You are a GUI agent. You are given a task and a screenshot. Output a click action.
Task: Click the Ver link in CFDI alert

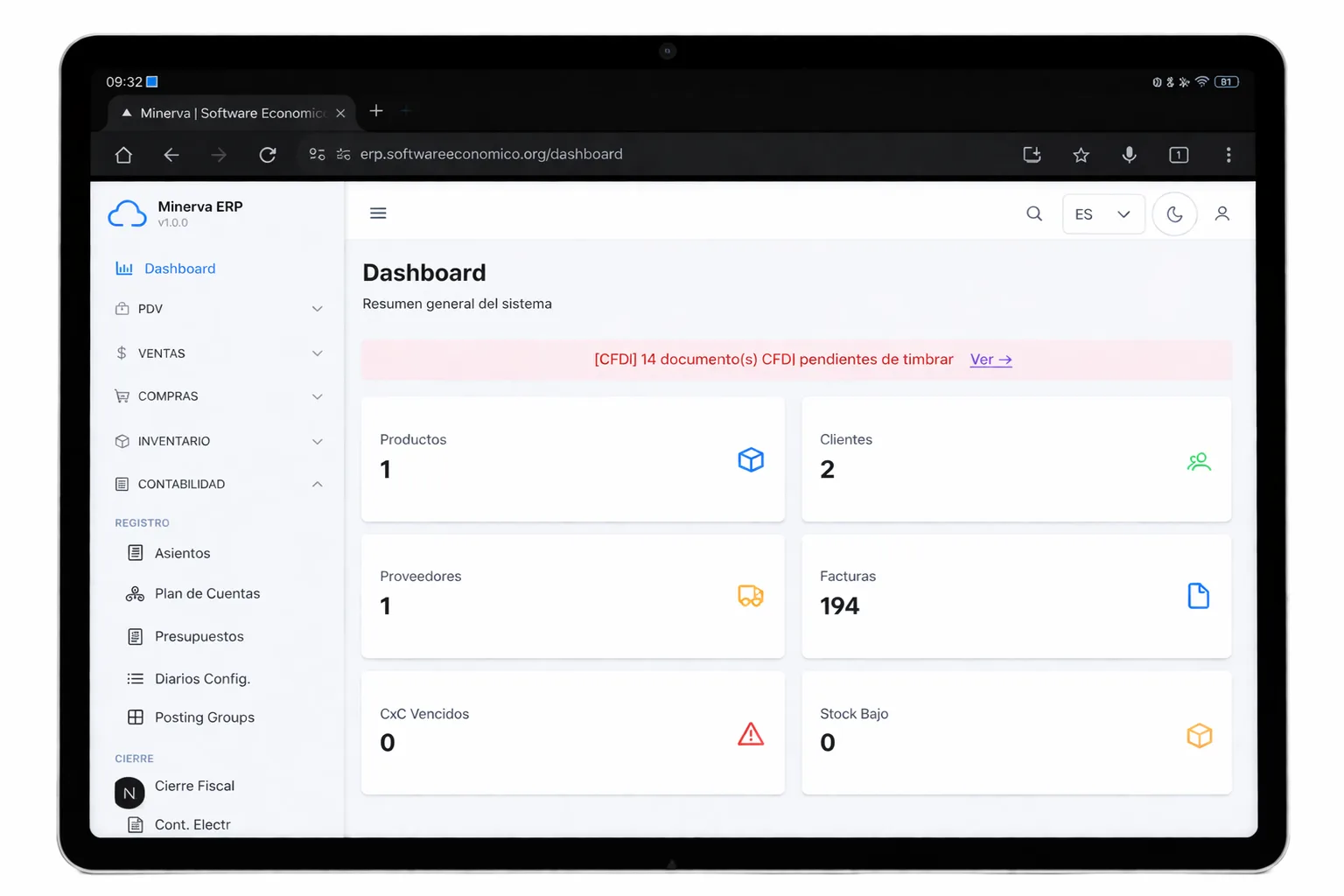click(990, 360)
